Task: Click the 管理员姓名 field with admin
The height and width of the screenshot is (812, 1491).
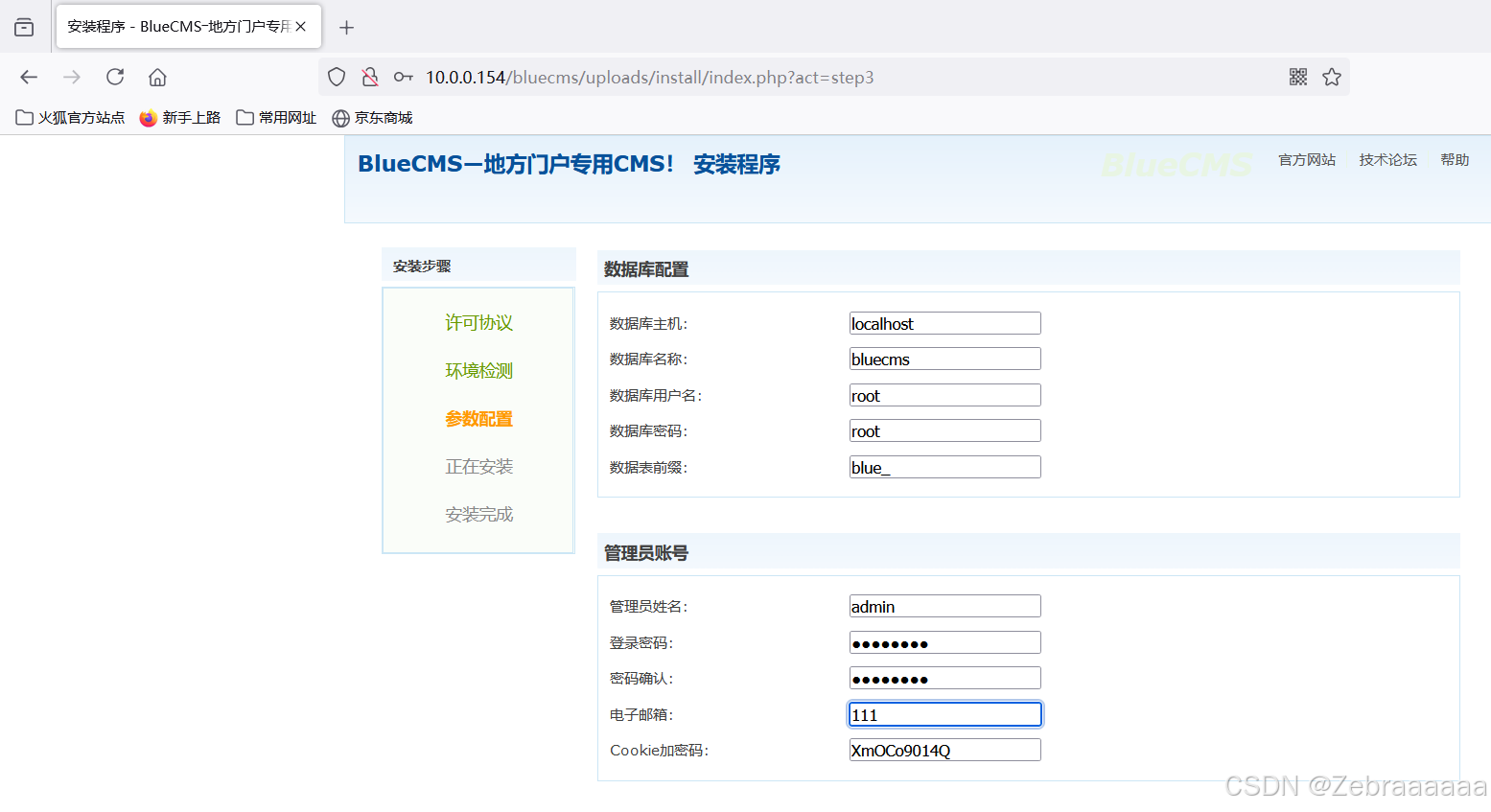Action: pyautogui.click(x=944, y=606)
